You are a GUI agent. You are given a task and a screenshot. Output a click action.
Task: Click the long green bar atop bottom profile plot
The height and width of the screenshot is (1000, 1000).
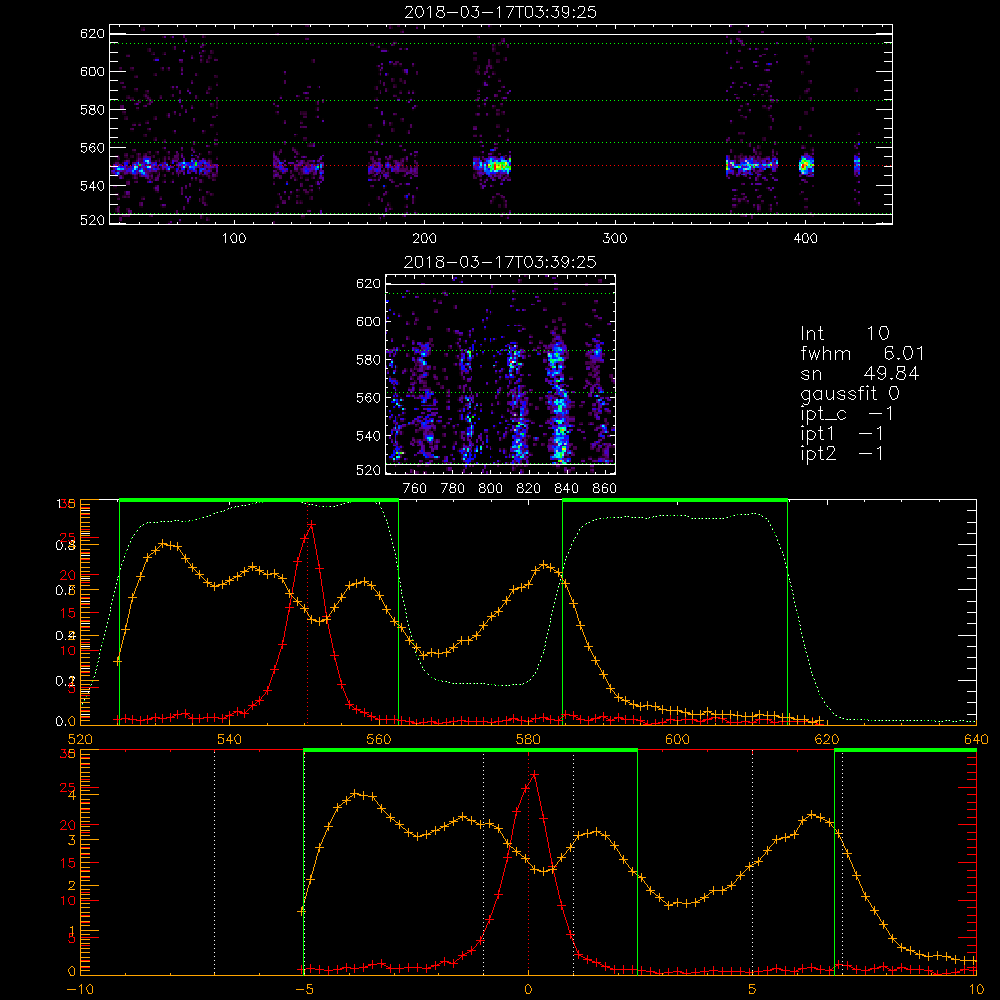[x=471, y=750]
